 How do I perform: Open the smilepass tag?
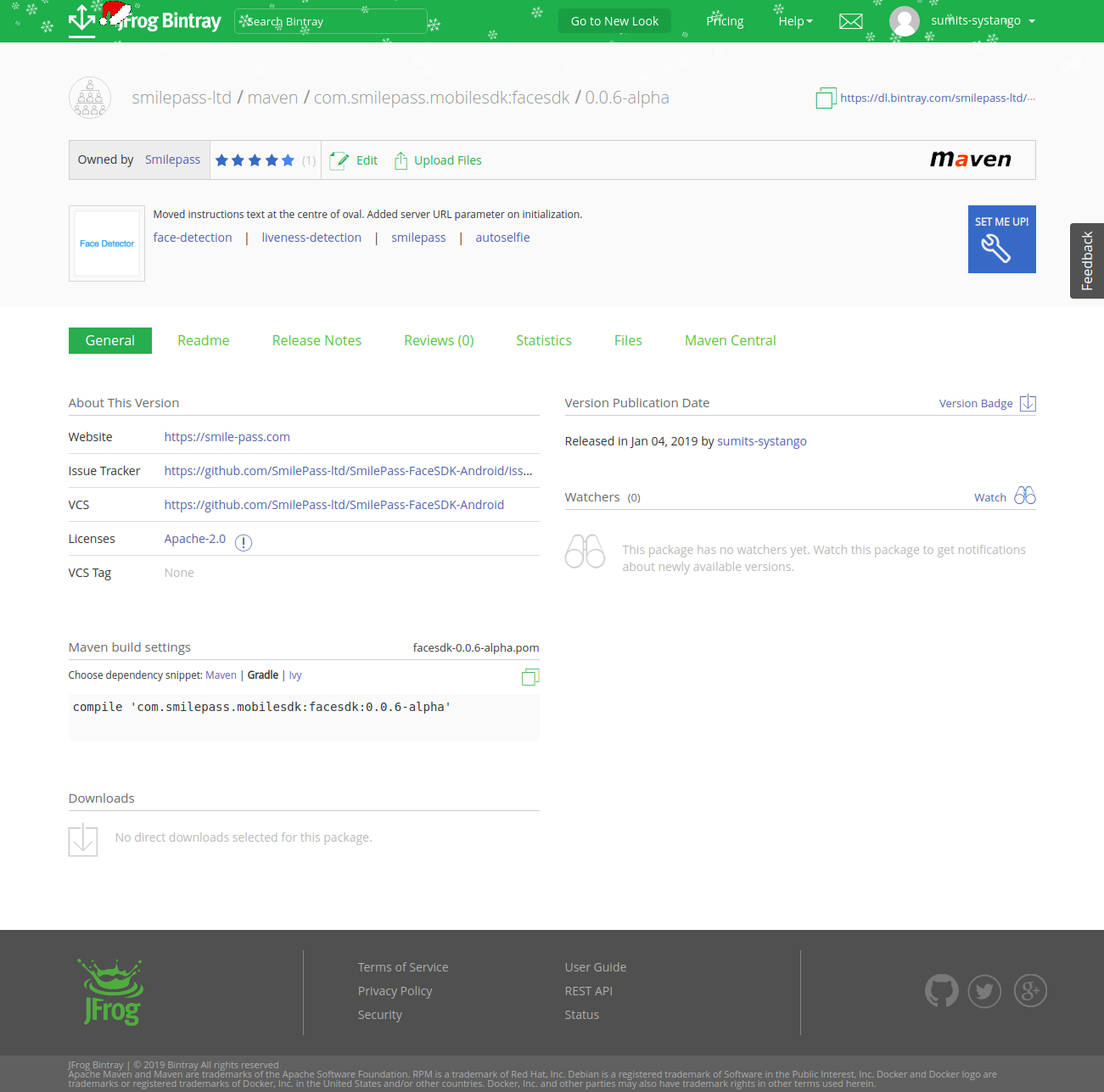pyautogui.click(x=418, y=238)
